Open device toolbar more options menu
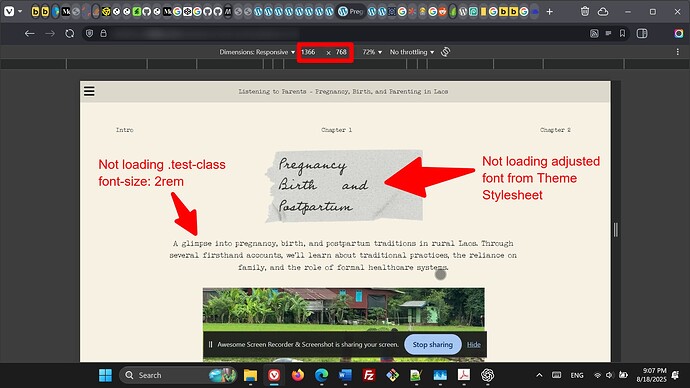Viewport: 690px width, 388px height. point(677,52)
